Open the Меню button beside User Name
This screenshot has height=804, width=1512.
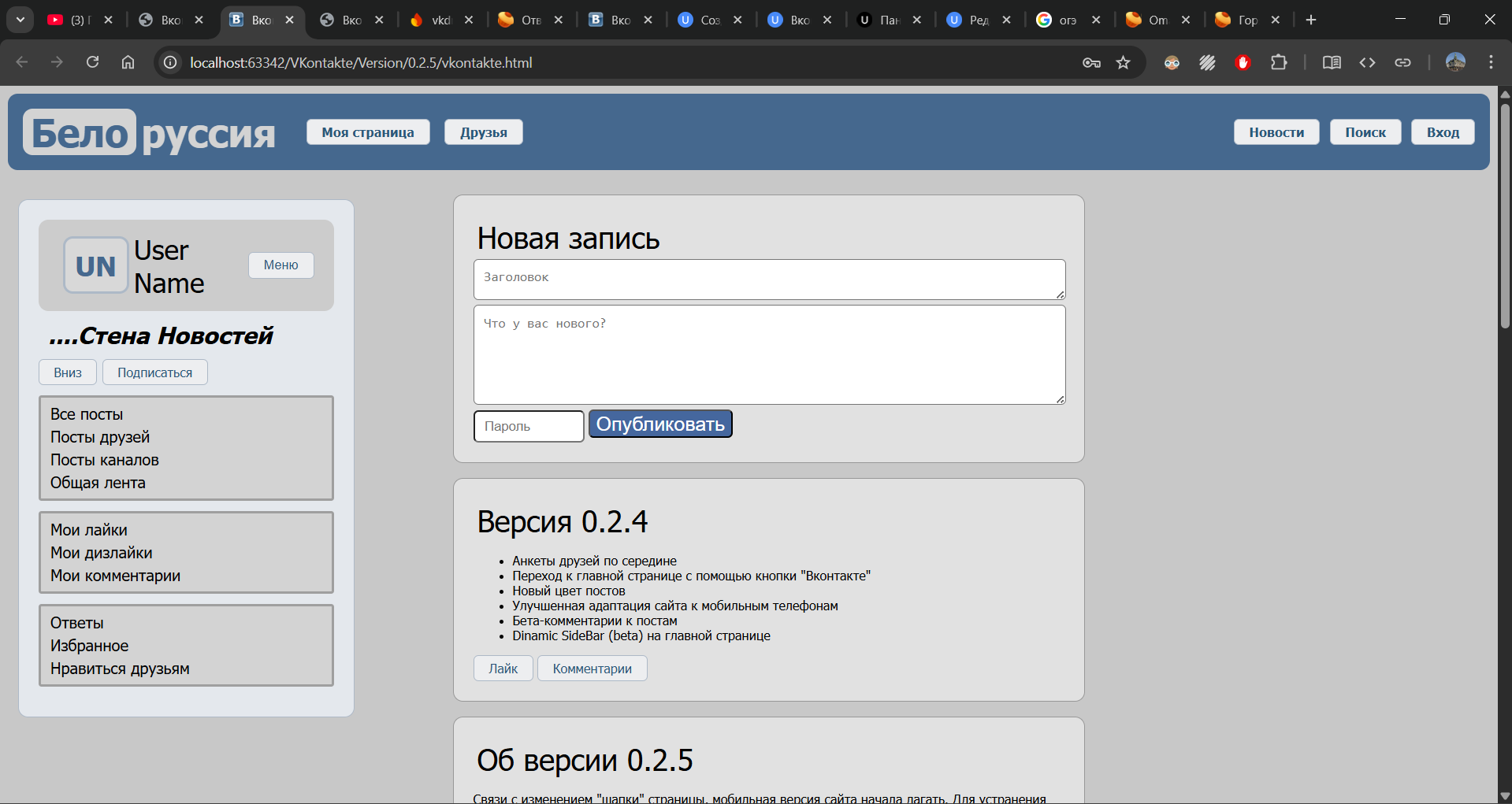(x=281, y=265)
